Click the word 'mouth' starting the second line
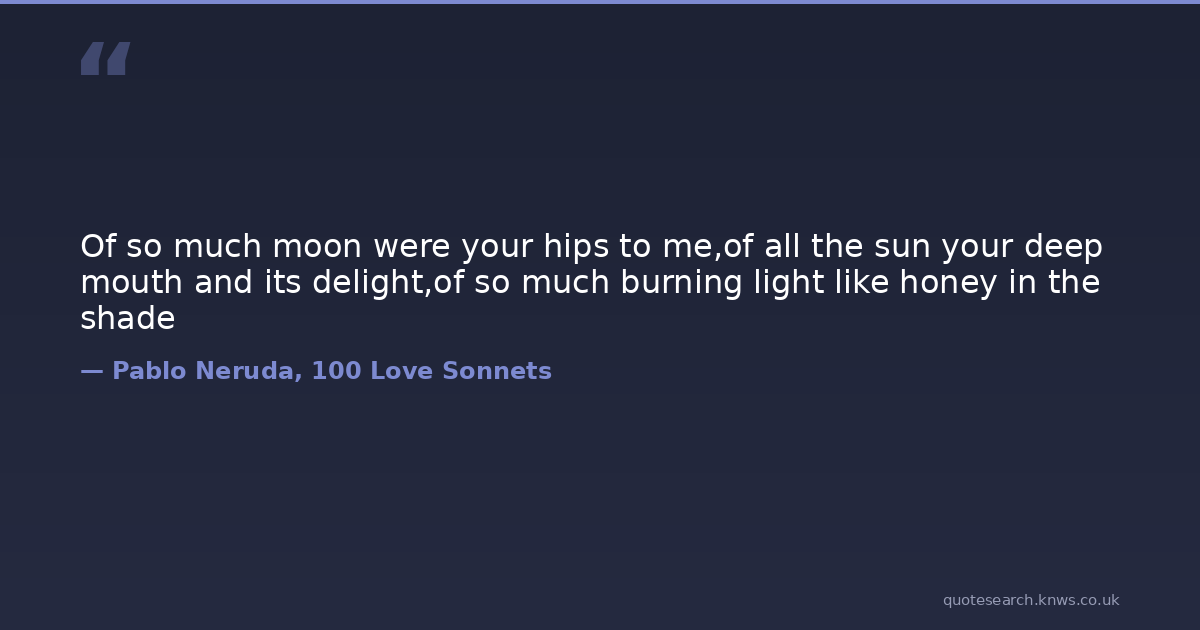 click(132, 283)
